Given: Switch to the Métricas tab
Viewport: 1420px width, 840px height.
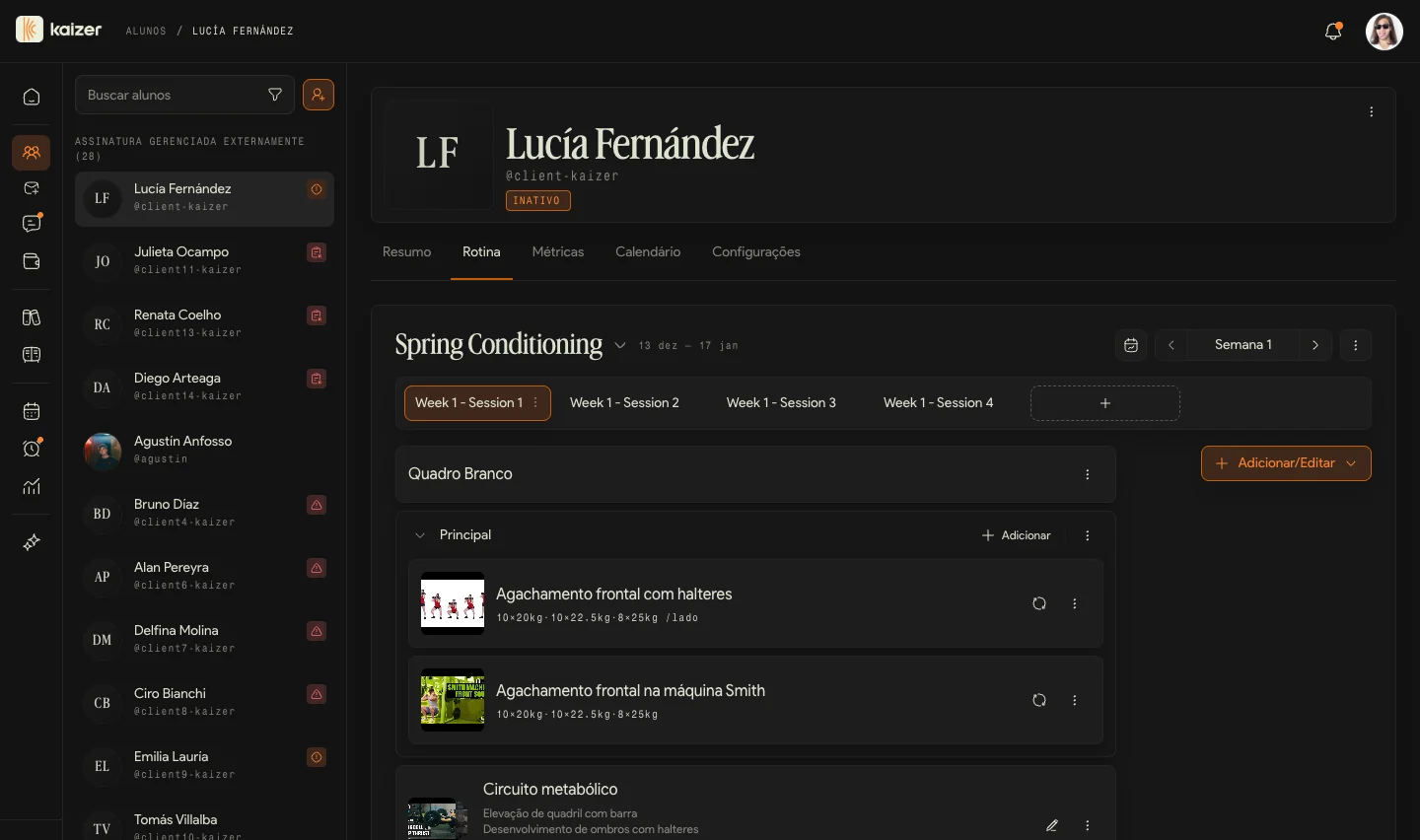Looking at the screenshot, I should [558, 252].
